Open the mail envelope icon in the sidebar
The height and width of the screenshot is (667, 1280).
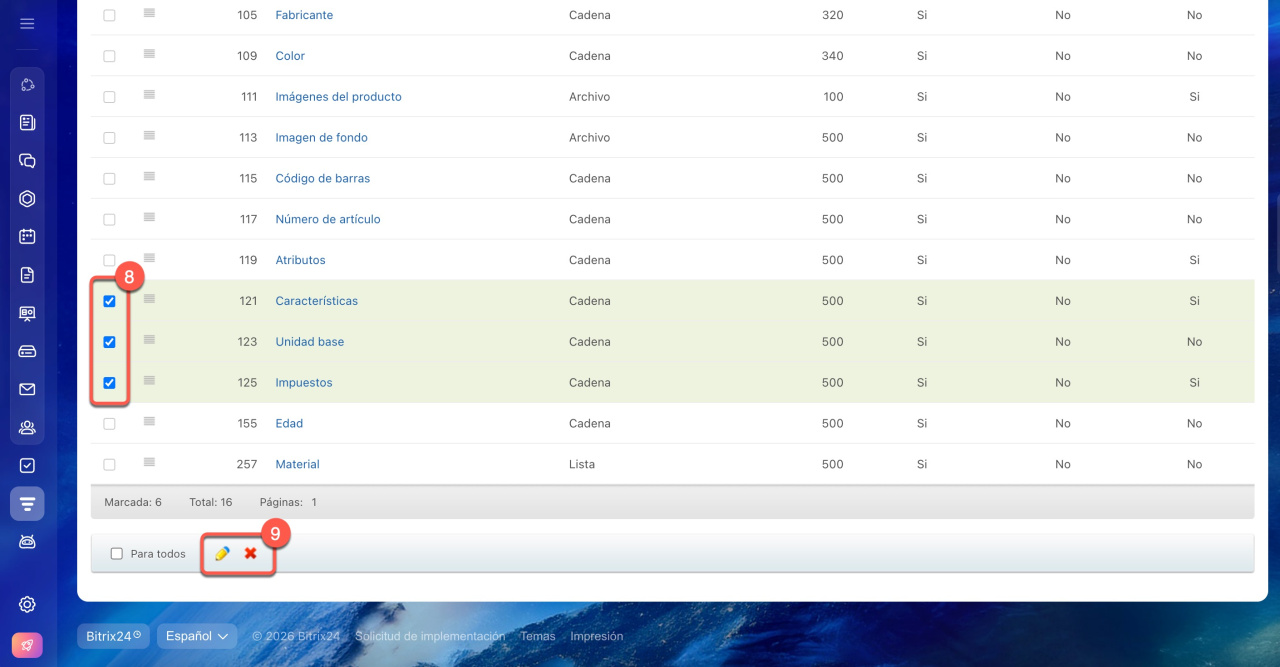click(27, 389)
